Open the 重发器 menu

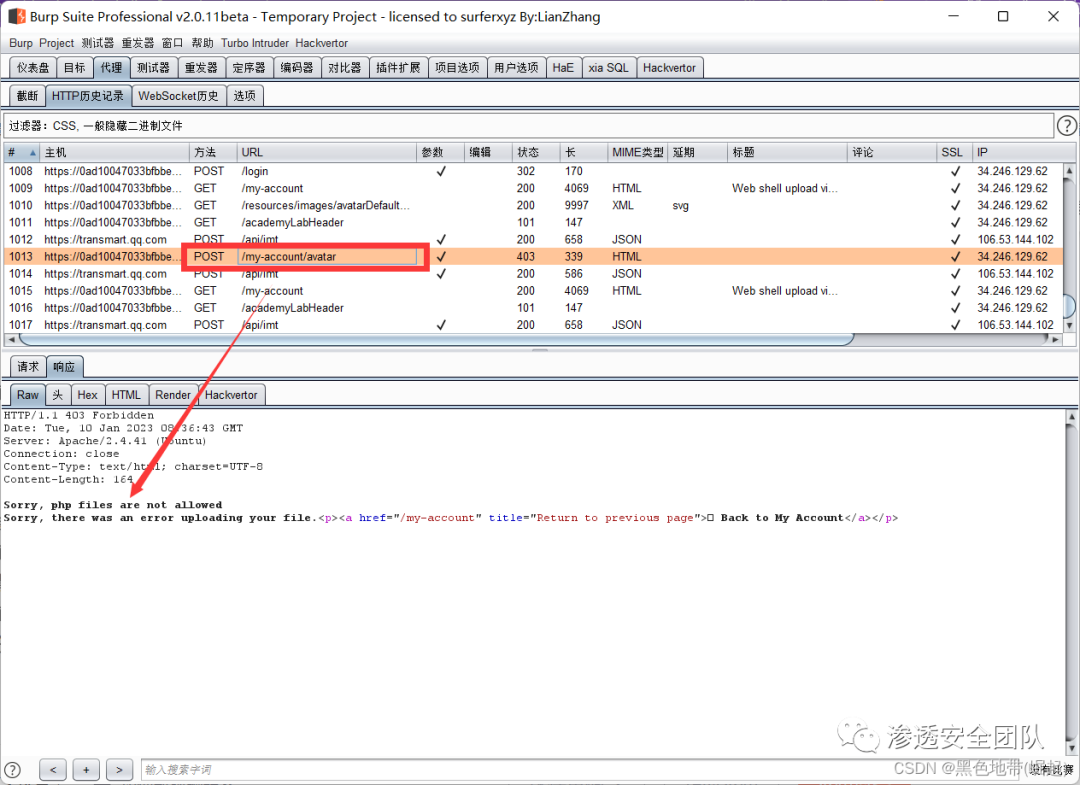click(x=138, y=43)
